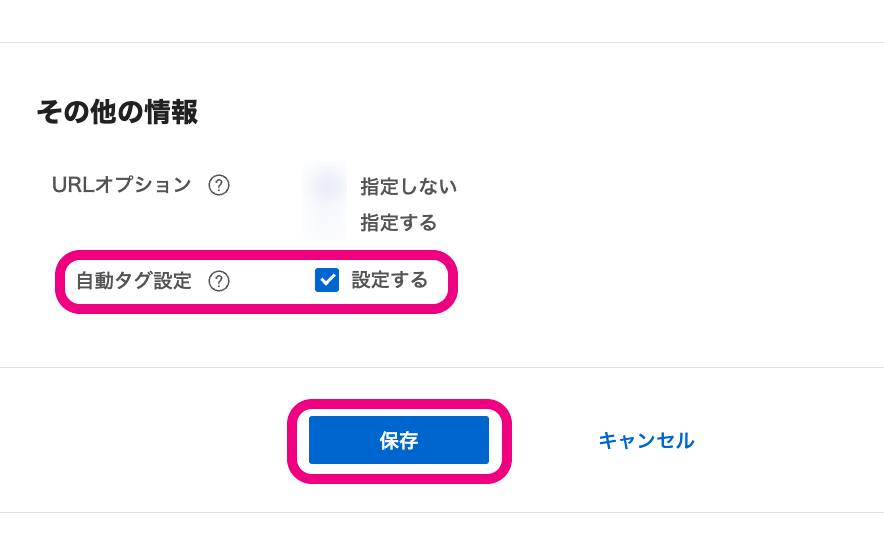
Task: Tap the circled question mark after 自動タグ設定
Action: coord(219,281)
